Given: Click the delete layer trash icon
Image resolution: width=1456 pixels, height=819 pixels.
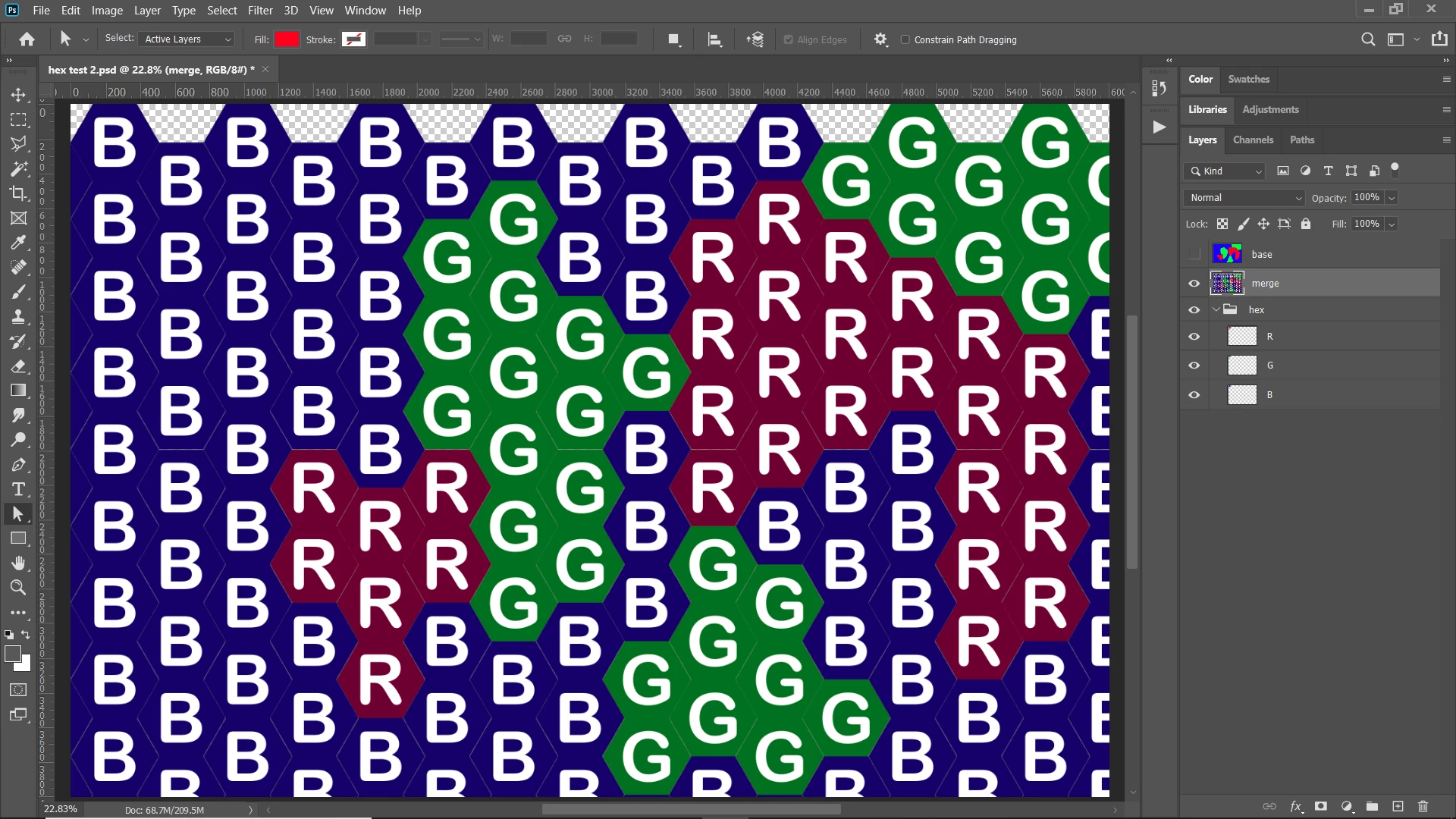Looking at the screenshot, I should click(x=1423, y=806).
